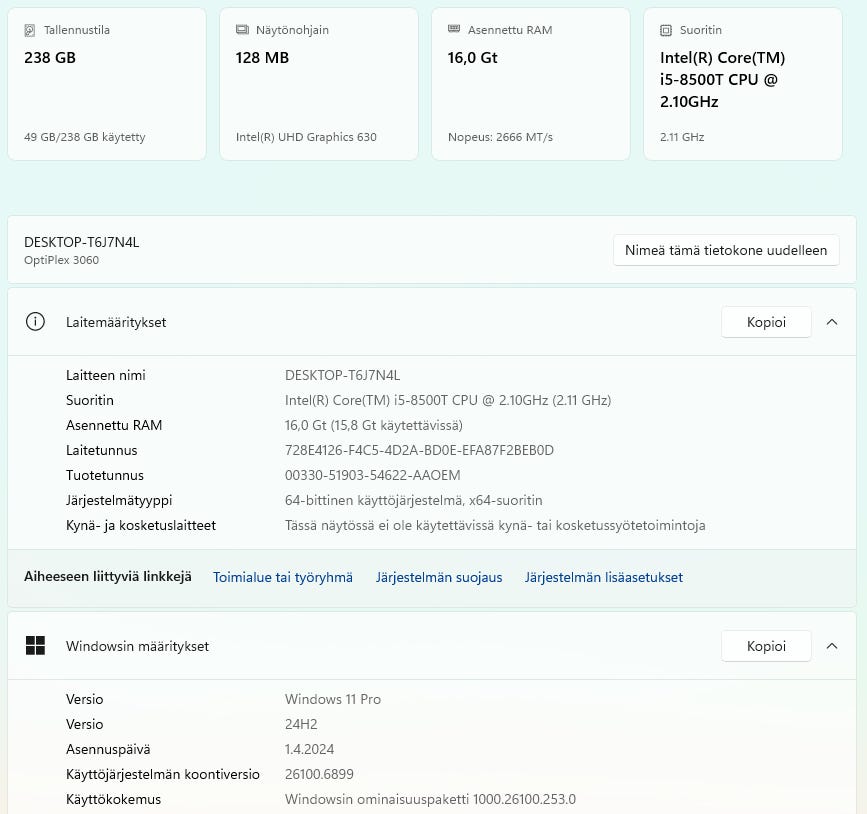Click the Kynä- ja kosketuslaitteet label
The height and width of the screenshot is (814, 867).
[141, 525]
